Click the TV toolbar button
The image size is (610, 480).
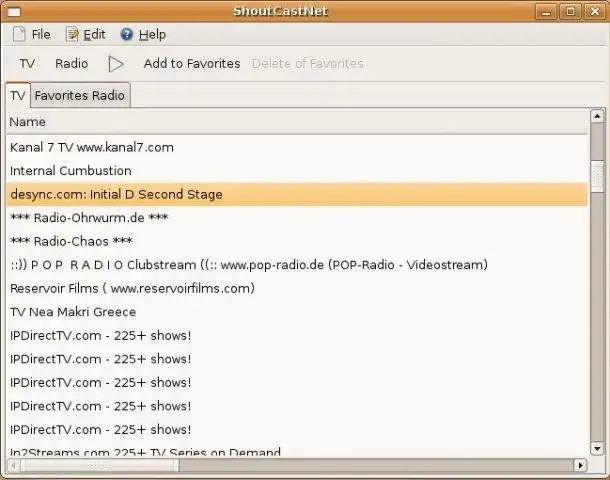[x=27, y=63]
